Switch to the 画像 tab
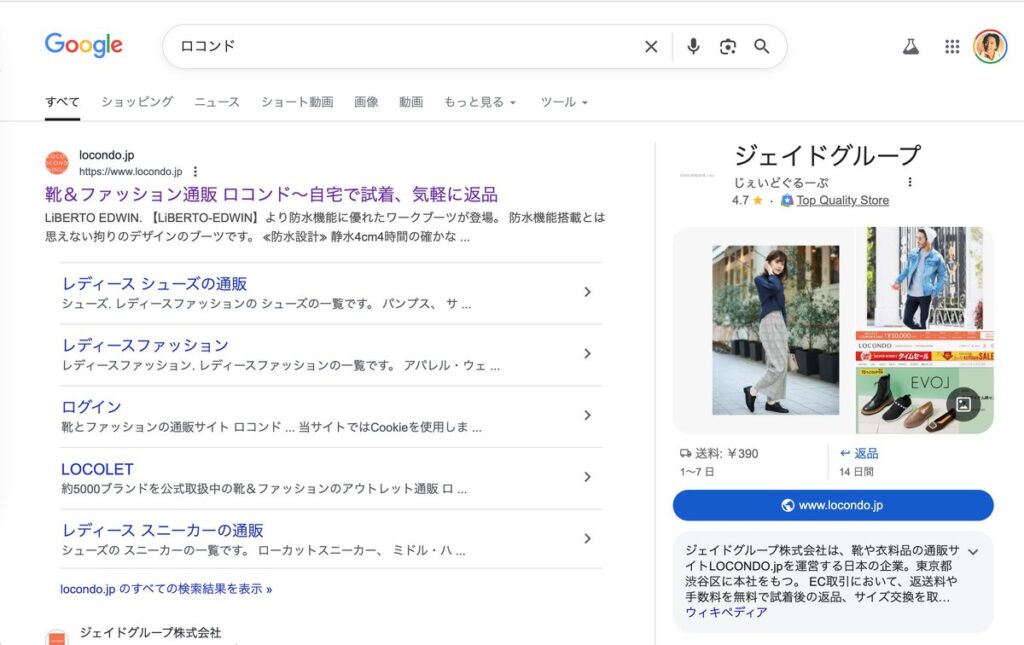Screen dimensions: 1024x645 tap(366, 102)
